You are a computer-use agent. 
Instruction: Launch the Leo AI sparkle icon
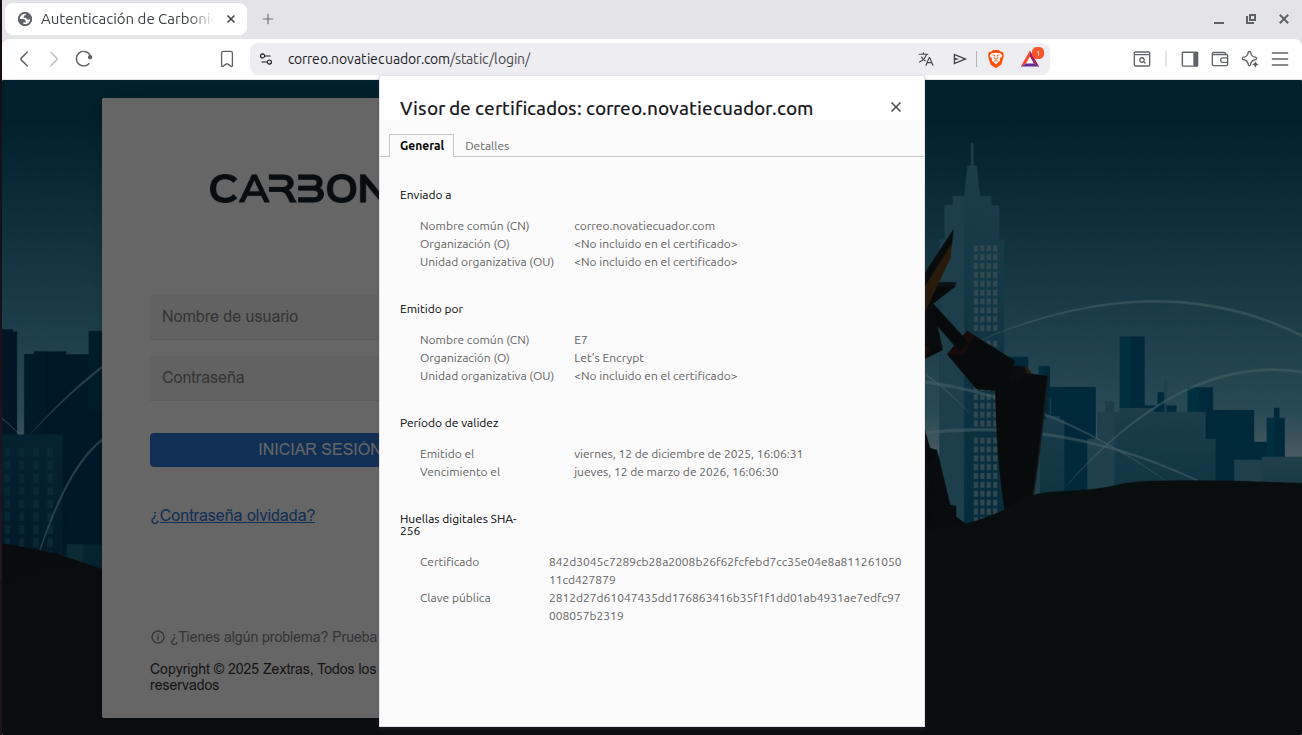[1249, 59]
